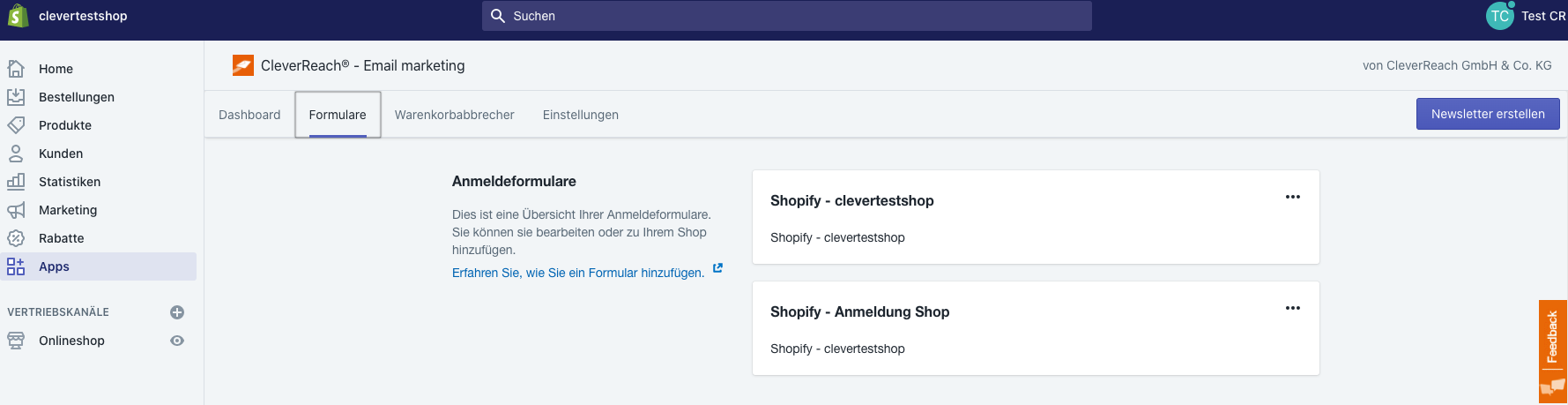Open options menu for Shopify - Anmeldung Shop
Viewport: 1568px width, 405px height.
[1293, 308]
